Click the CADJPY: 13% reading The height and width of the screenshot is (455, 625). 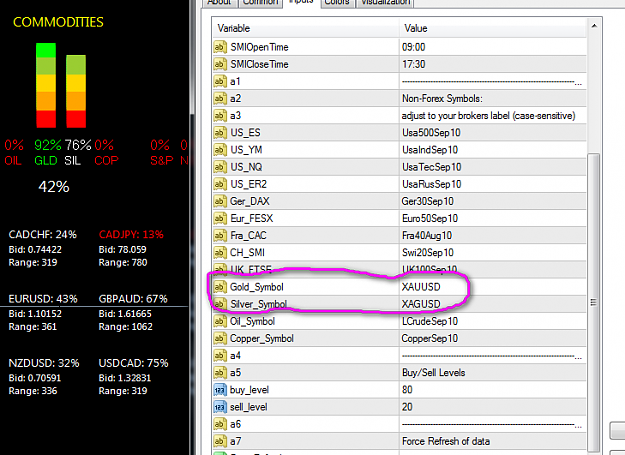131,234
